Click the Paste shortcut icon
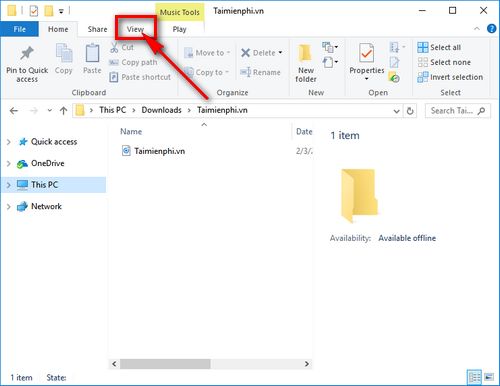The image size is (500, 386). pyautogui.click(x=114, y=77)
